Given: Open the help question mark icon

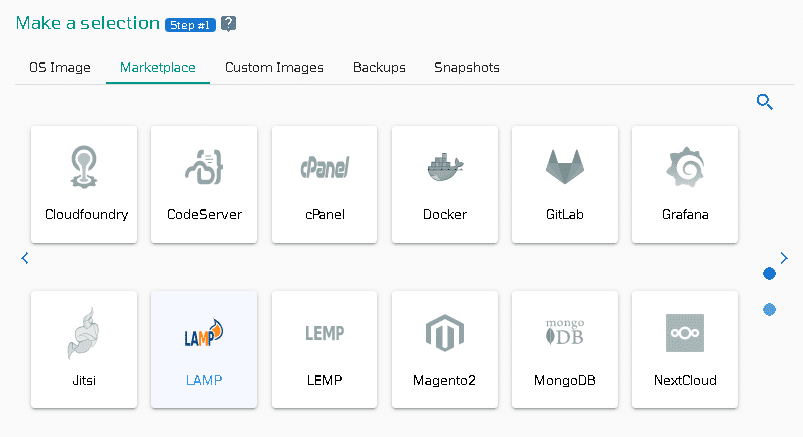Looking at the screenshot, I should pyautogui.click(x=228, y=24).
